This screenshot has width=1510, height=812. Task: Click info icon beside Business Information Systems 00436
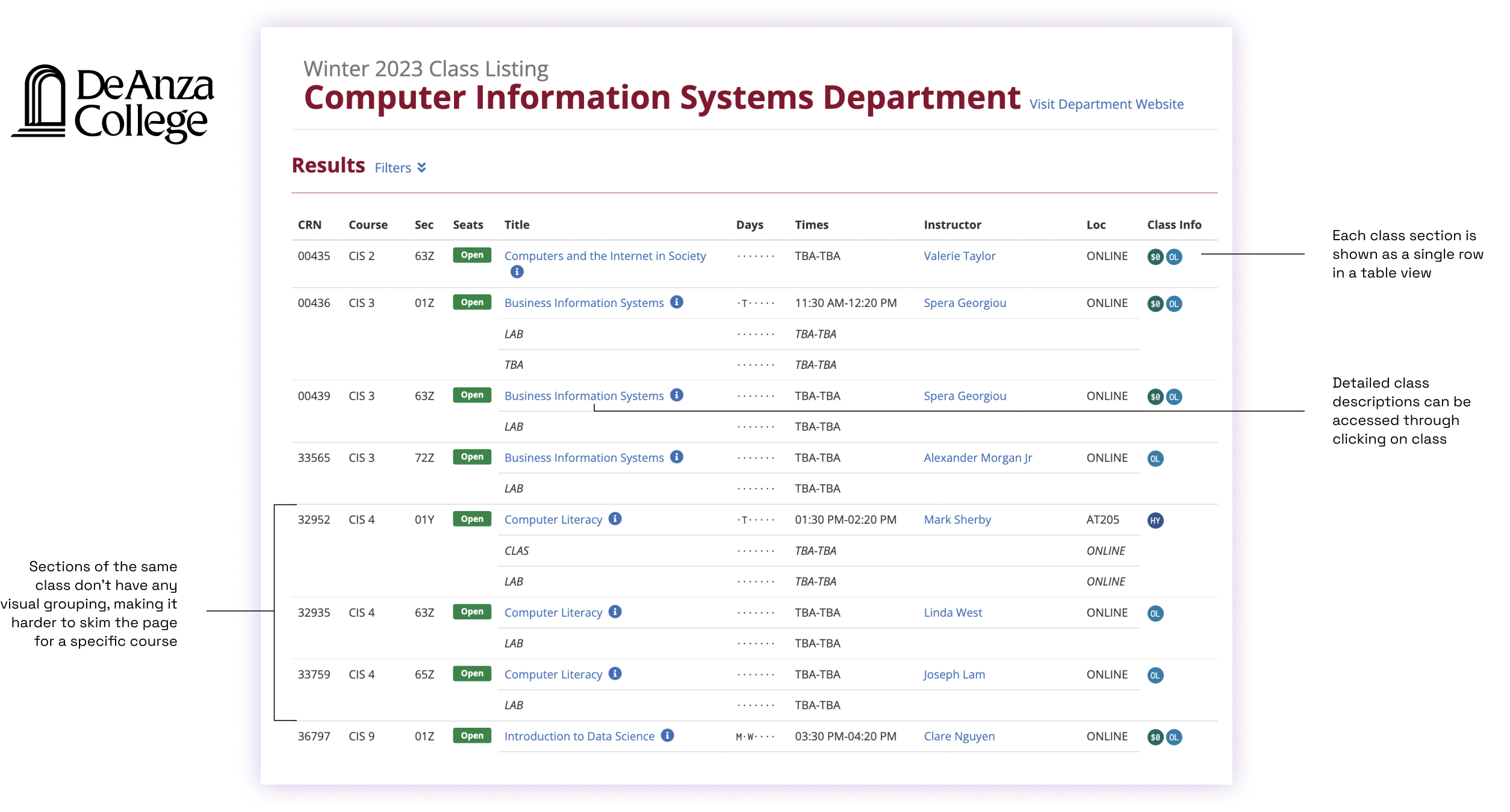(x=677, y=302)
